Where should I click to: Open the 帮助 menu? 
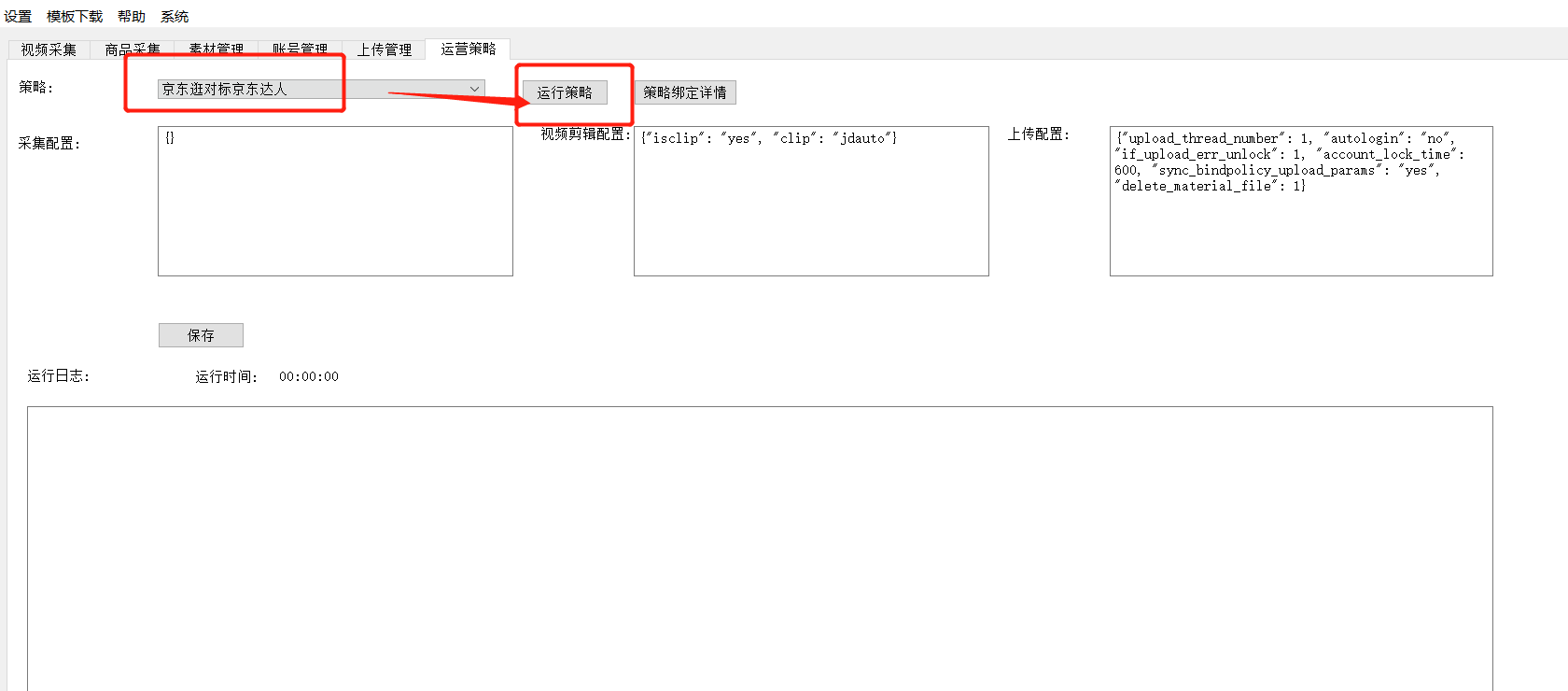tap(132, 17)
